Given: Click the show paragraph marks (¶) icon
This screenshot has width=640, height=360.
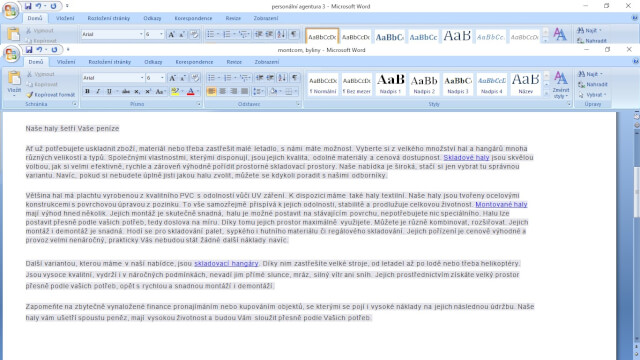Looking at the screenshot, I should pyautogui.click(x=295, y=78).
